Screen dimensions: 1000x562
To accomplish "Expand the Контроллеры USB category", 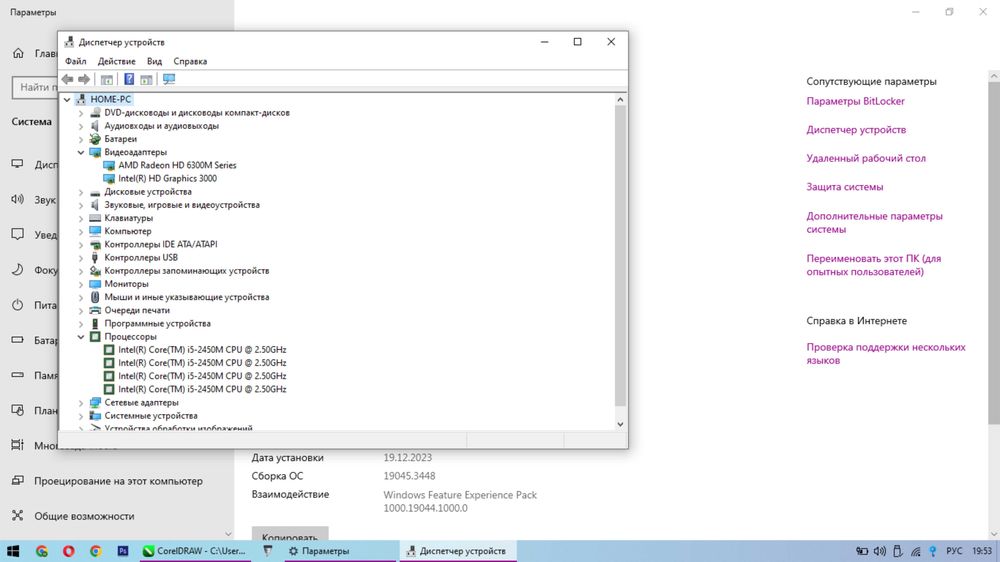I will (x=81, y=258).
